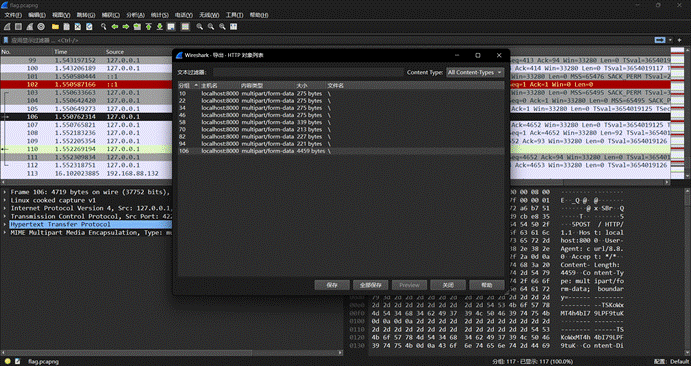The height and width of the screenshot is (366, 691).
Task: Sort objects by 内容类型 column header
Action: [x=267, y=85]
